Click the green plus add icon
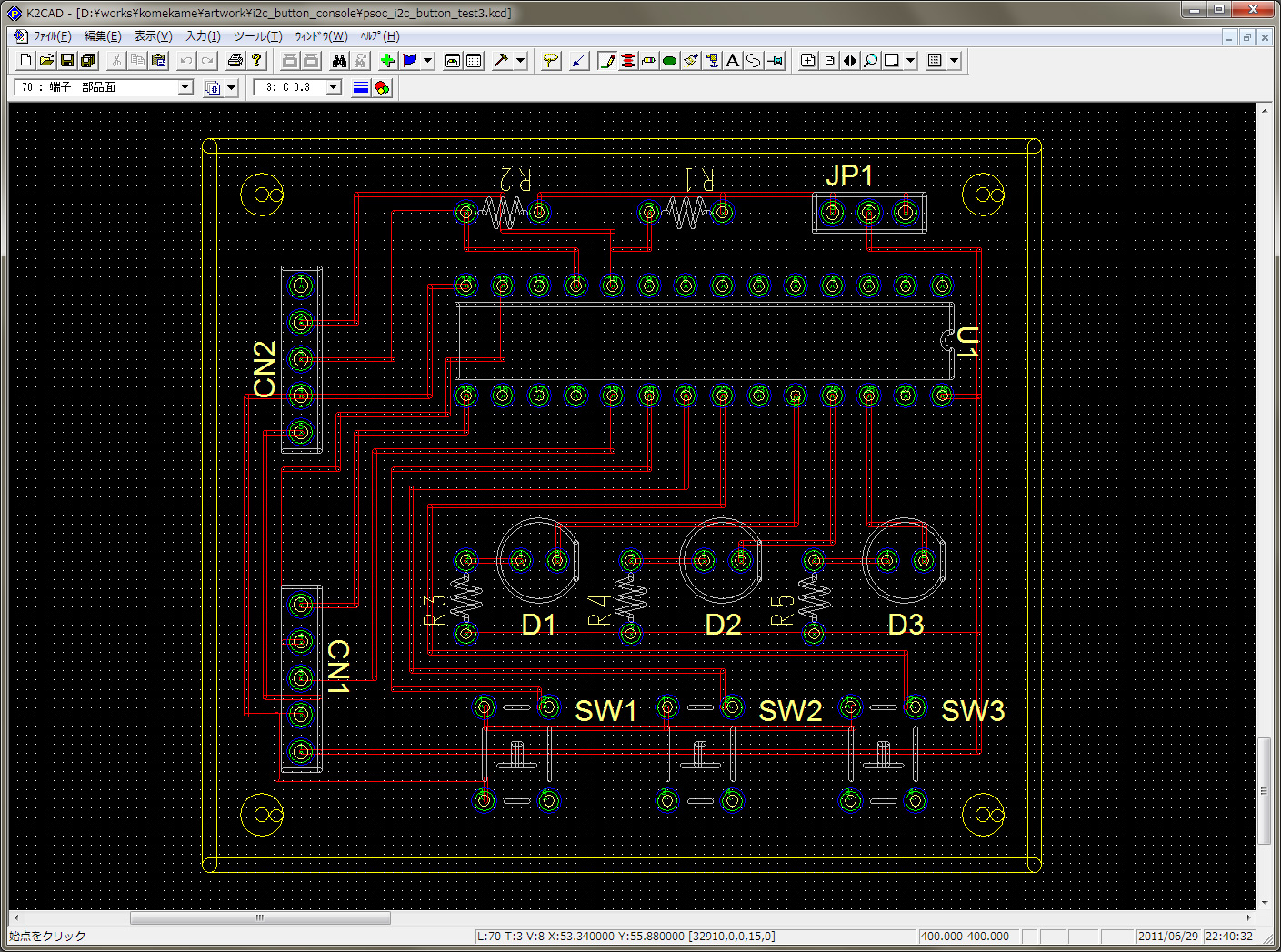This screenshot has height=952, width=1281. click(387, 61)
